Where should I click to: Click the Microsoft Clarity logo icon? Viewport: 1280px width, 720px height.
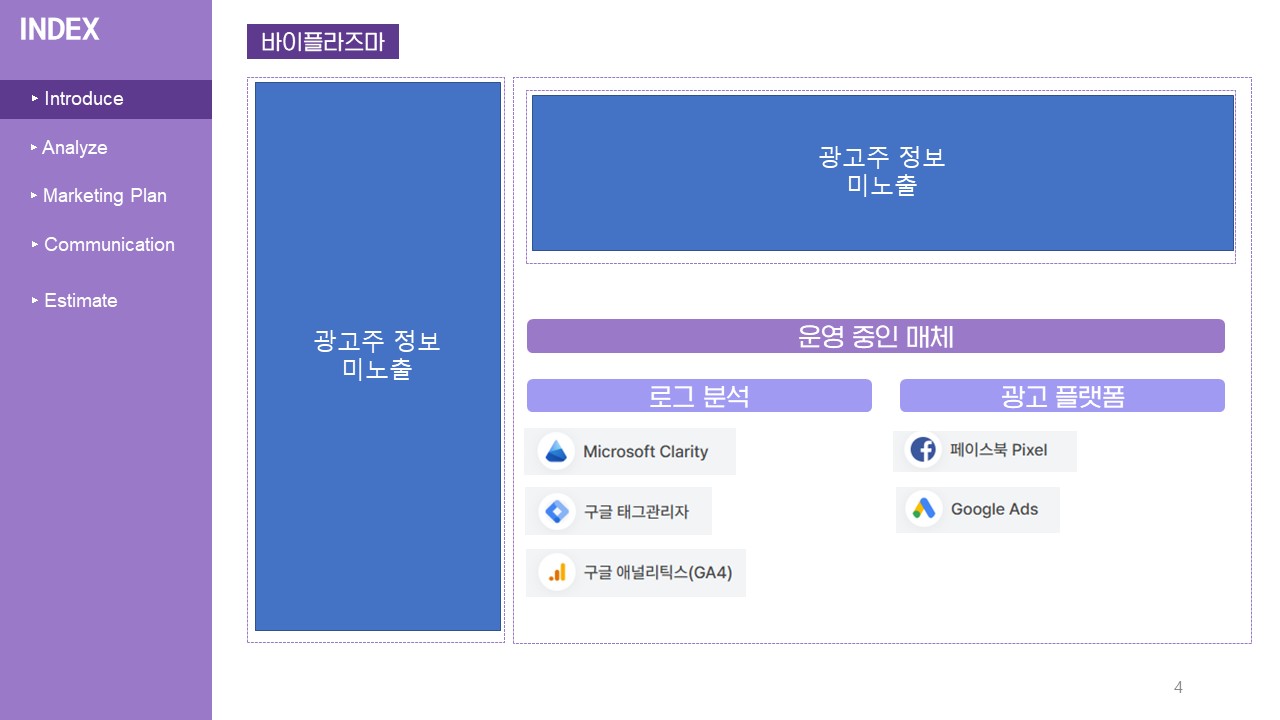(x=556, y=452)
